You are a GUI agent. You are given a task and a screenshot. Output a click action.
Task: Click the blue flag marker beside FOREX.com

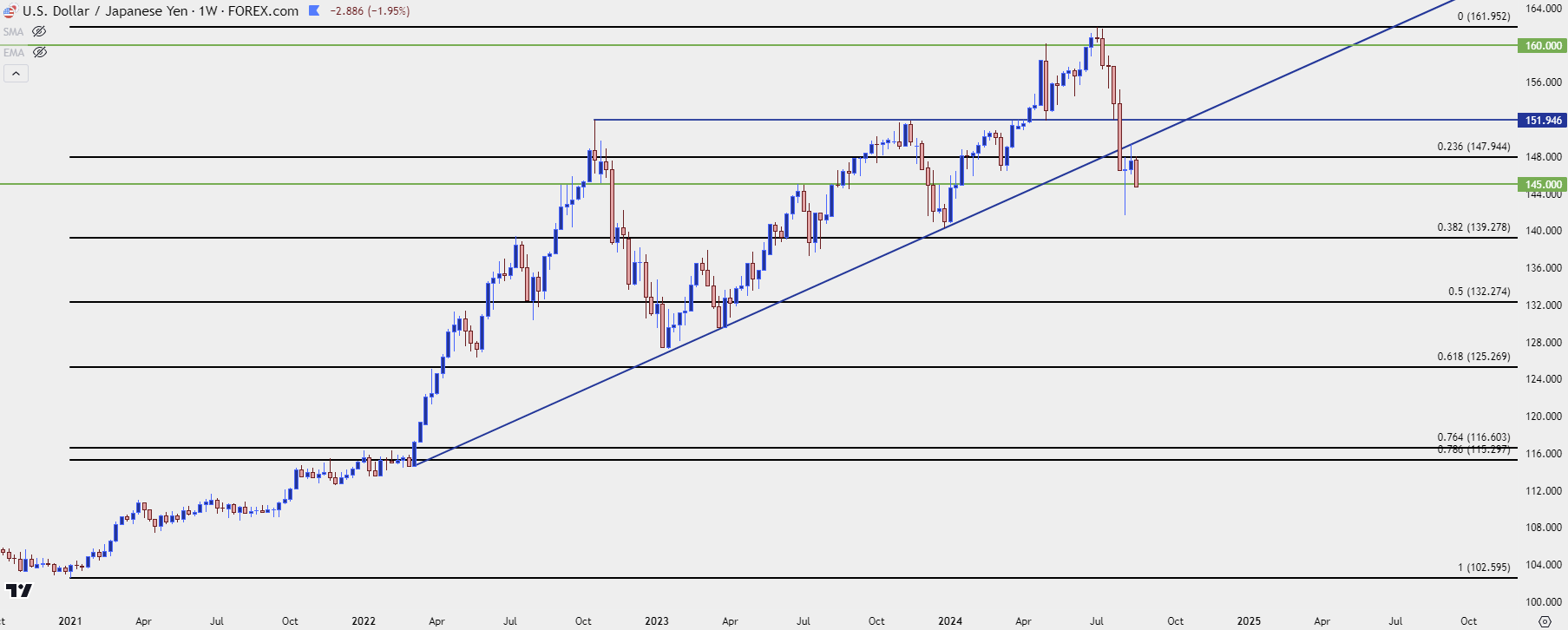314,11
